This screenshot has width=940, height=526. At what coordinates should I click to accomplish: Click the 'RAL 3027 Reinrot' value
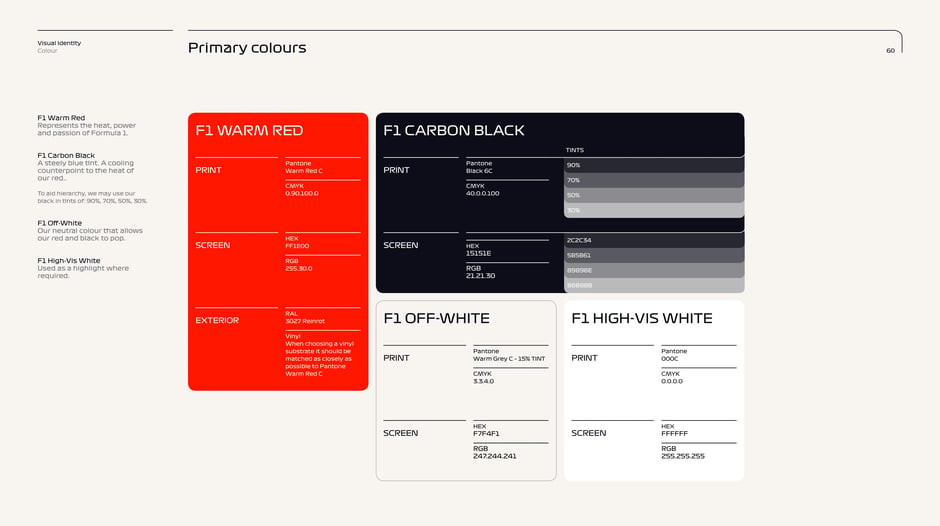coord(305,317)
